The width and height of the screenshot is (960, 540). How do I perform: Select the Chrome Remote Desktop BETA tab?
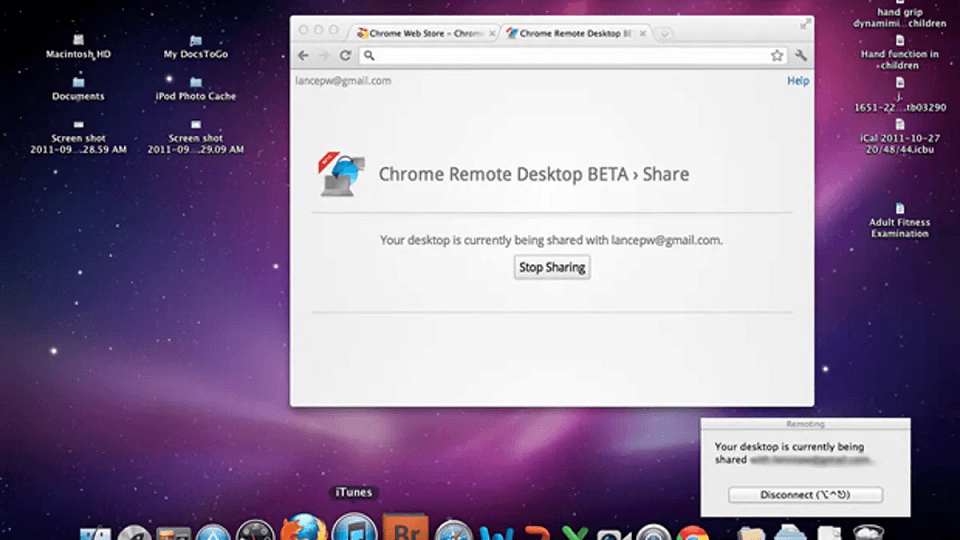click(575, 33)
